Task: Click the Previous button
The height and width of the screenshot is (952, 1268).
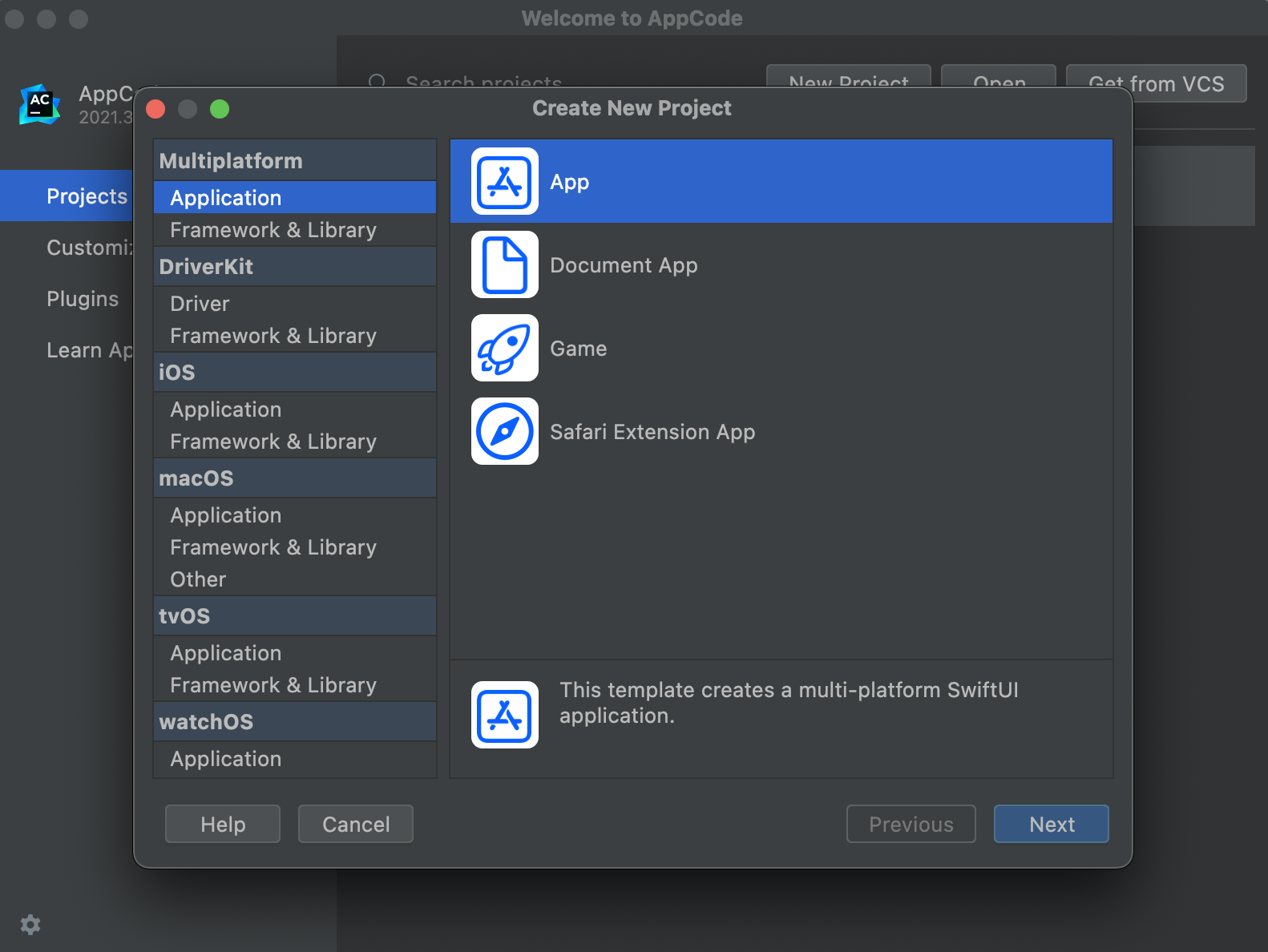Action: tap(911, 824)
